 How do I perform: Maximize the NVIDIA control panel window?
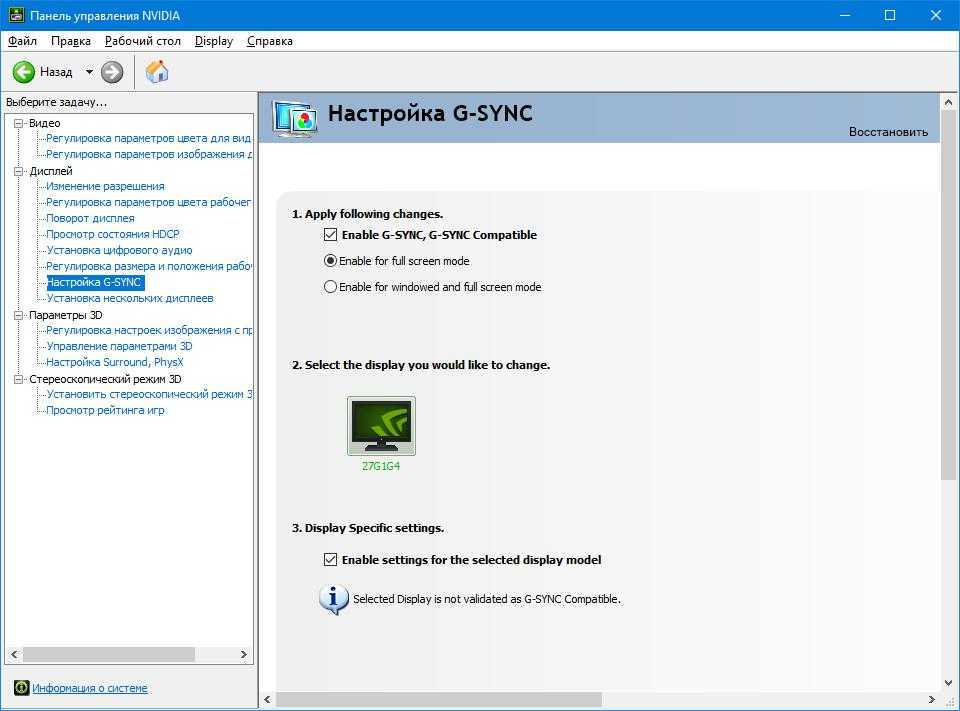(890, 15)
